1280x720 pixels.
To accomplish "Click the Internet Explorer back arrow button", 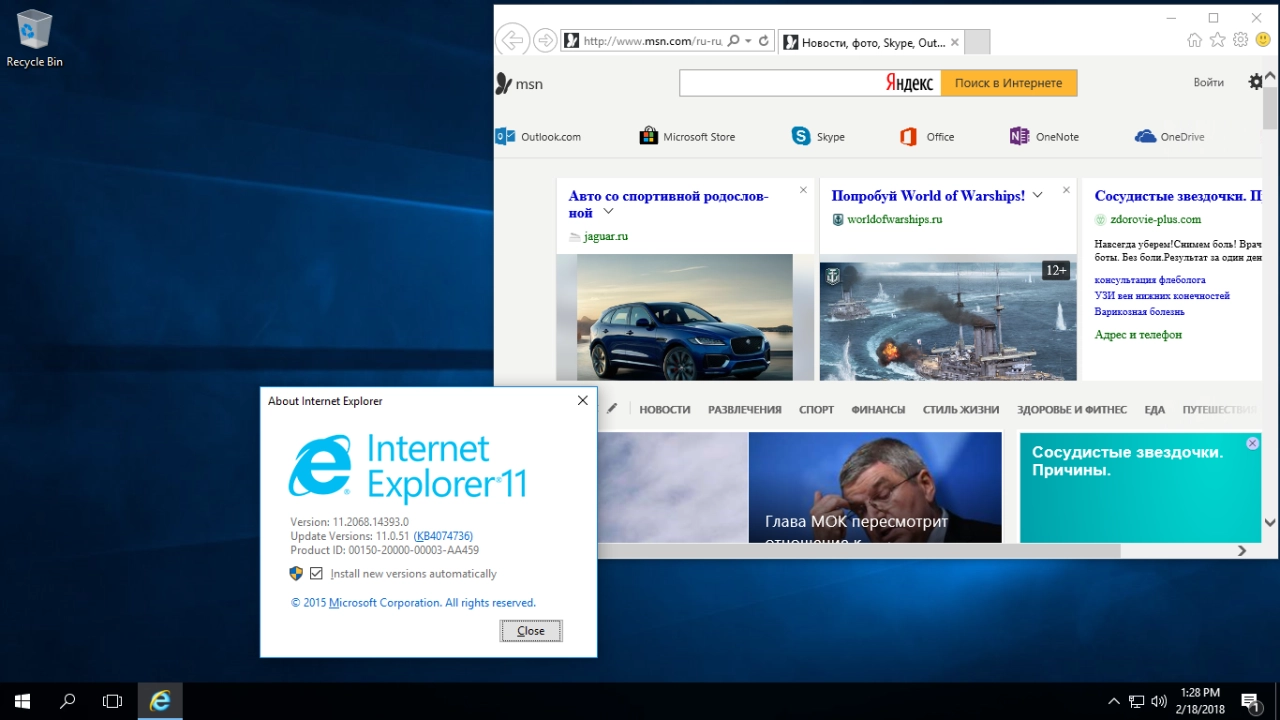I will click(512, 40).
